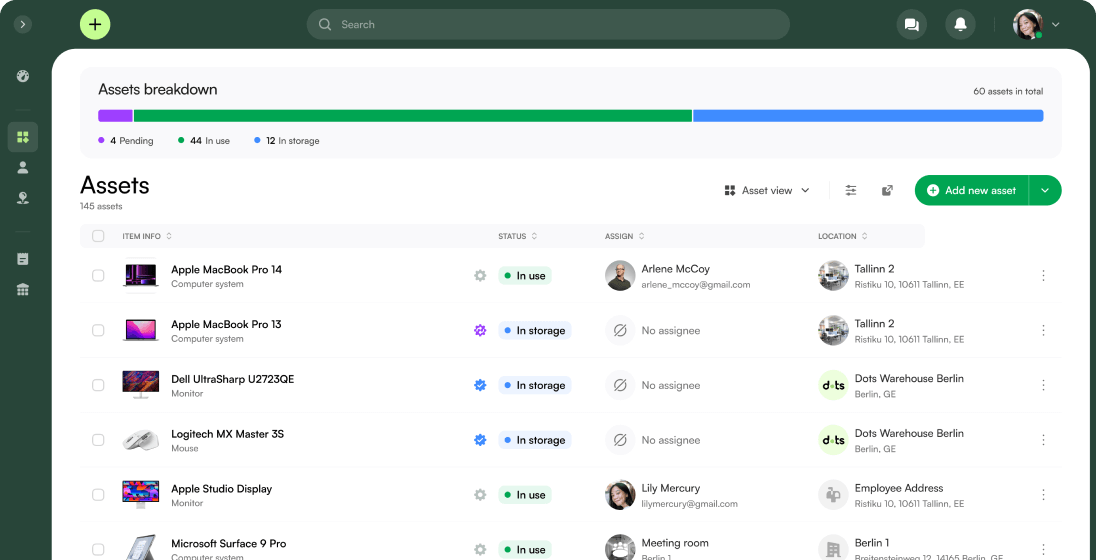
Task: Open more options for Dell UltraSharp U2723QE
Action: click(1044, 385)
